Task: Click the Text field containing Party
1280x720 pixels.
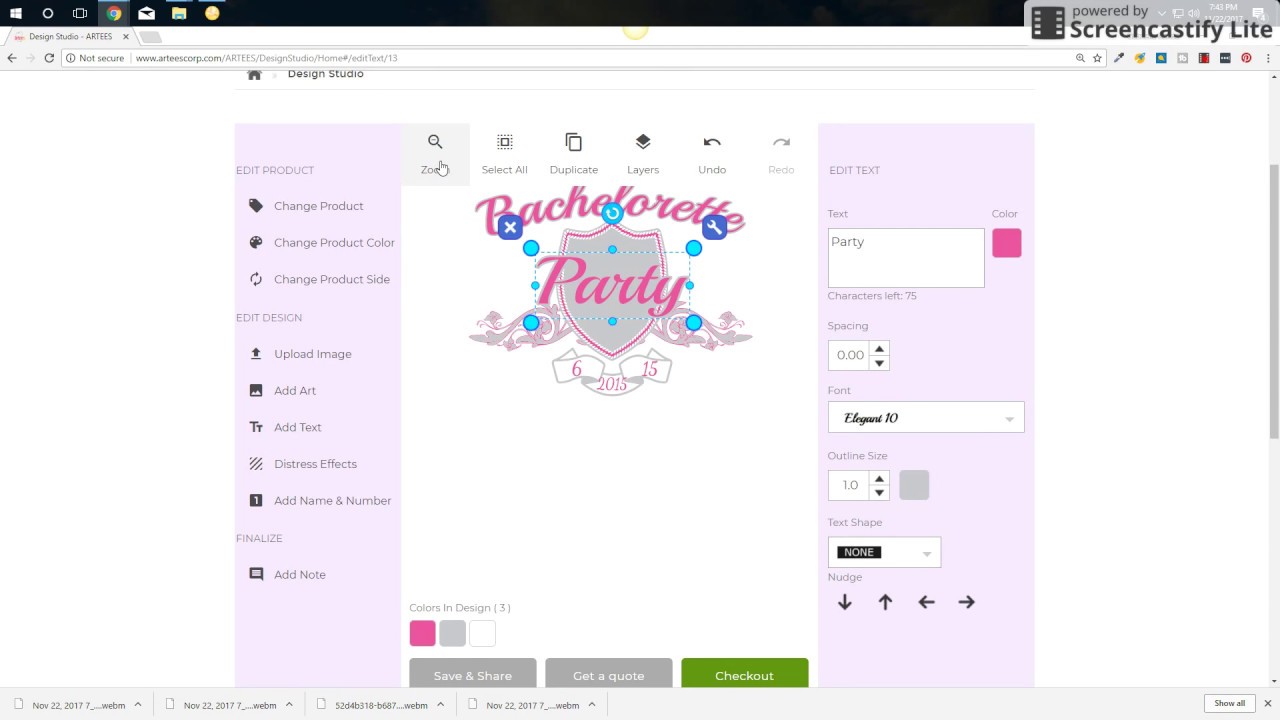Action: click(x=906, y=258)
